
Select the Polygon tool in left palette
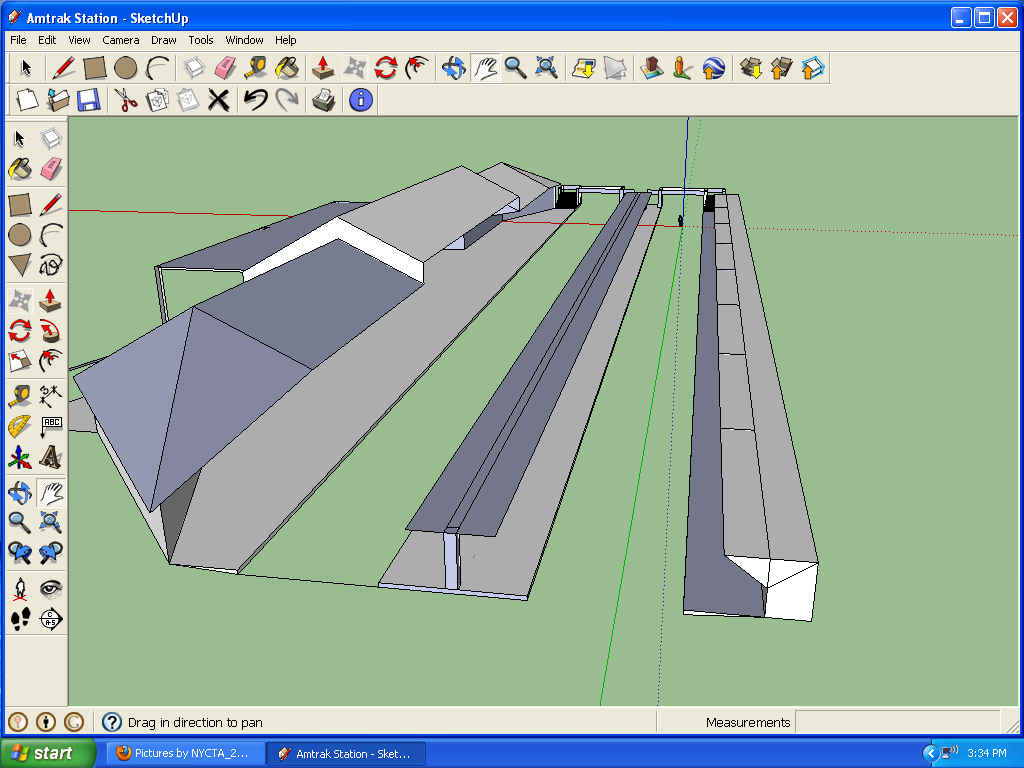tap(20, 265)
